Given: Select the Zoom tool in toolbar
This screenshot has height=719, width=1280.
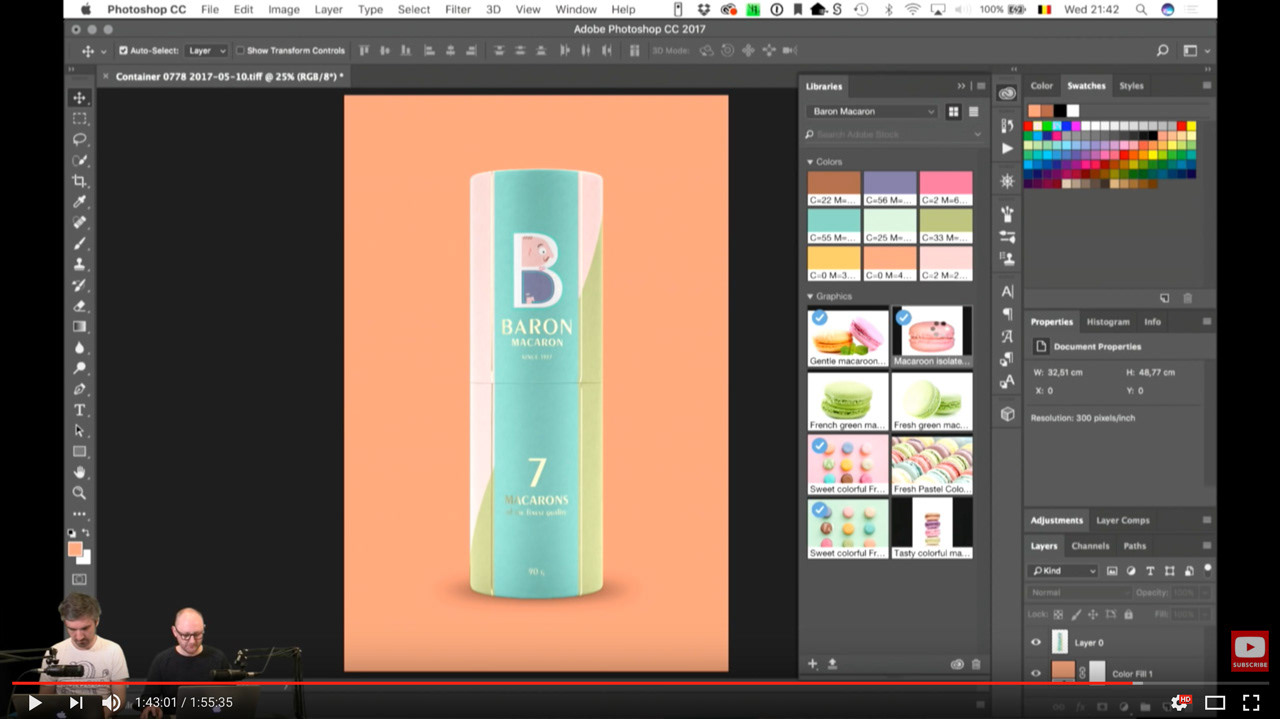Looking at the screenshot, I should point(79,493).
